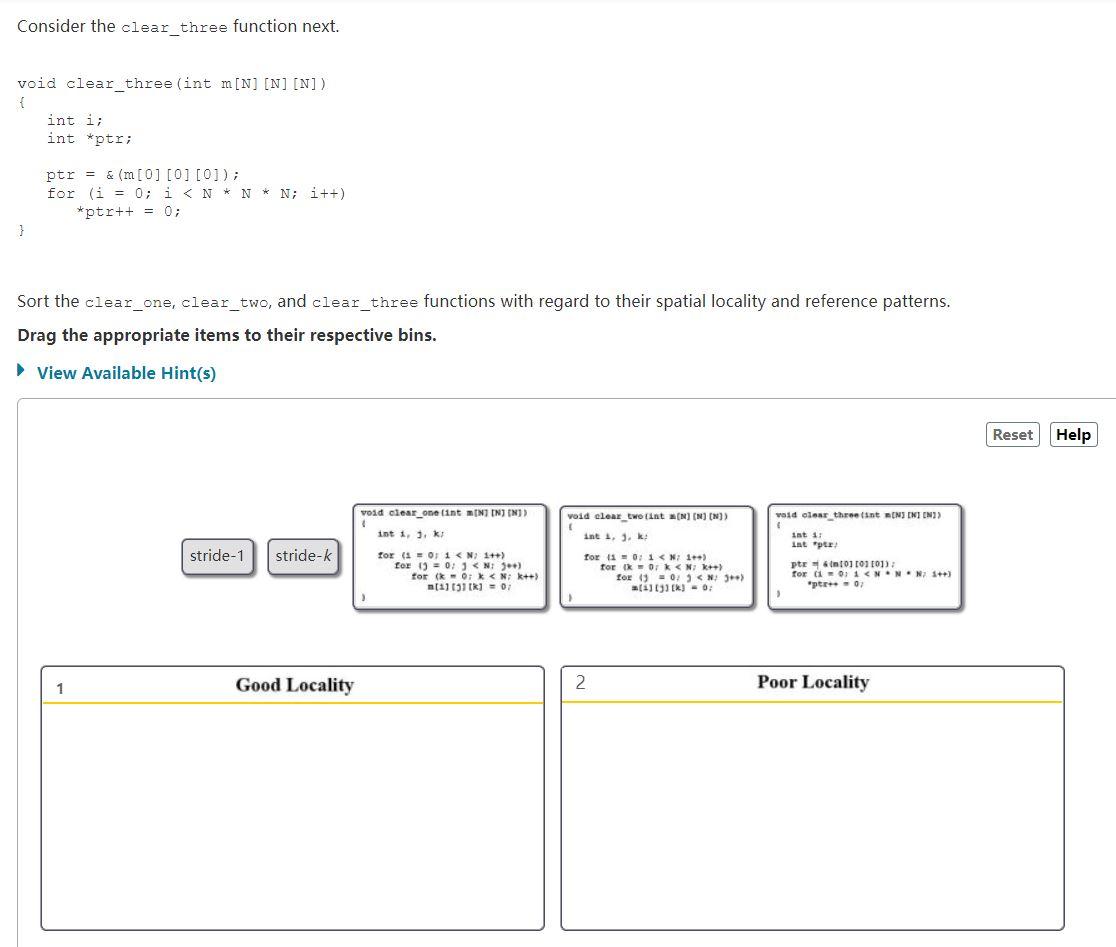Click the clear_three function signature line
This screenshot has width=1116, height=947.
pos(172,84)
